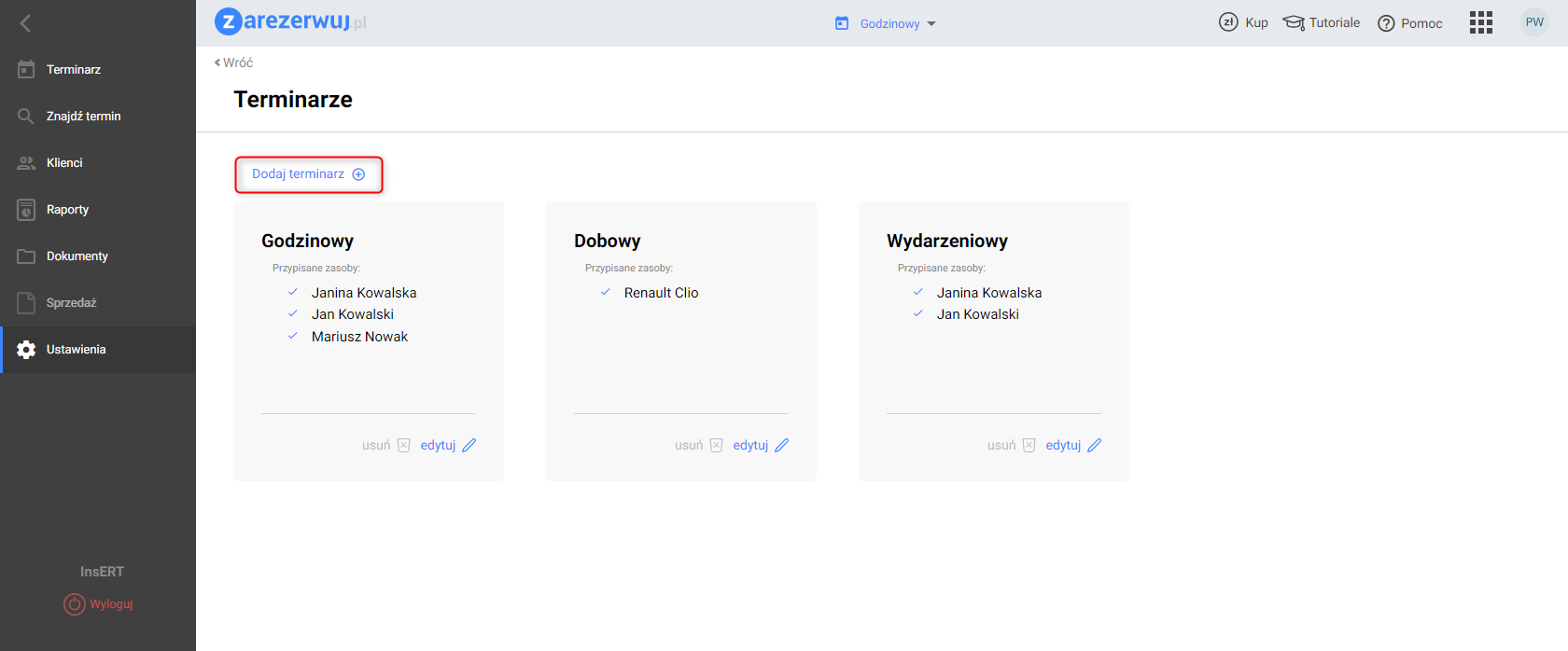Click Janina Kowalska in Godzinowy card

pos(364,293)
